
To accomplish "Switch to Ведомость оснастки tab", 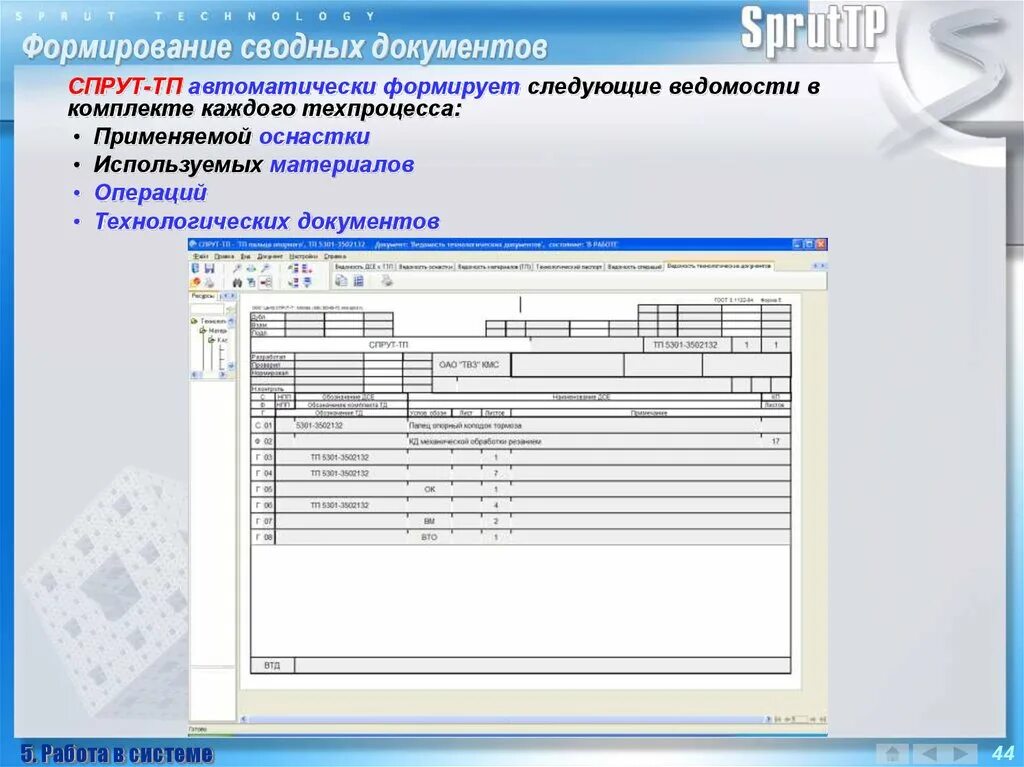I will (x=425, y=267).
